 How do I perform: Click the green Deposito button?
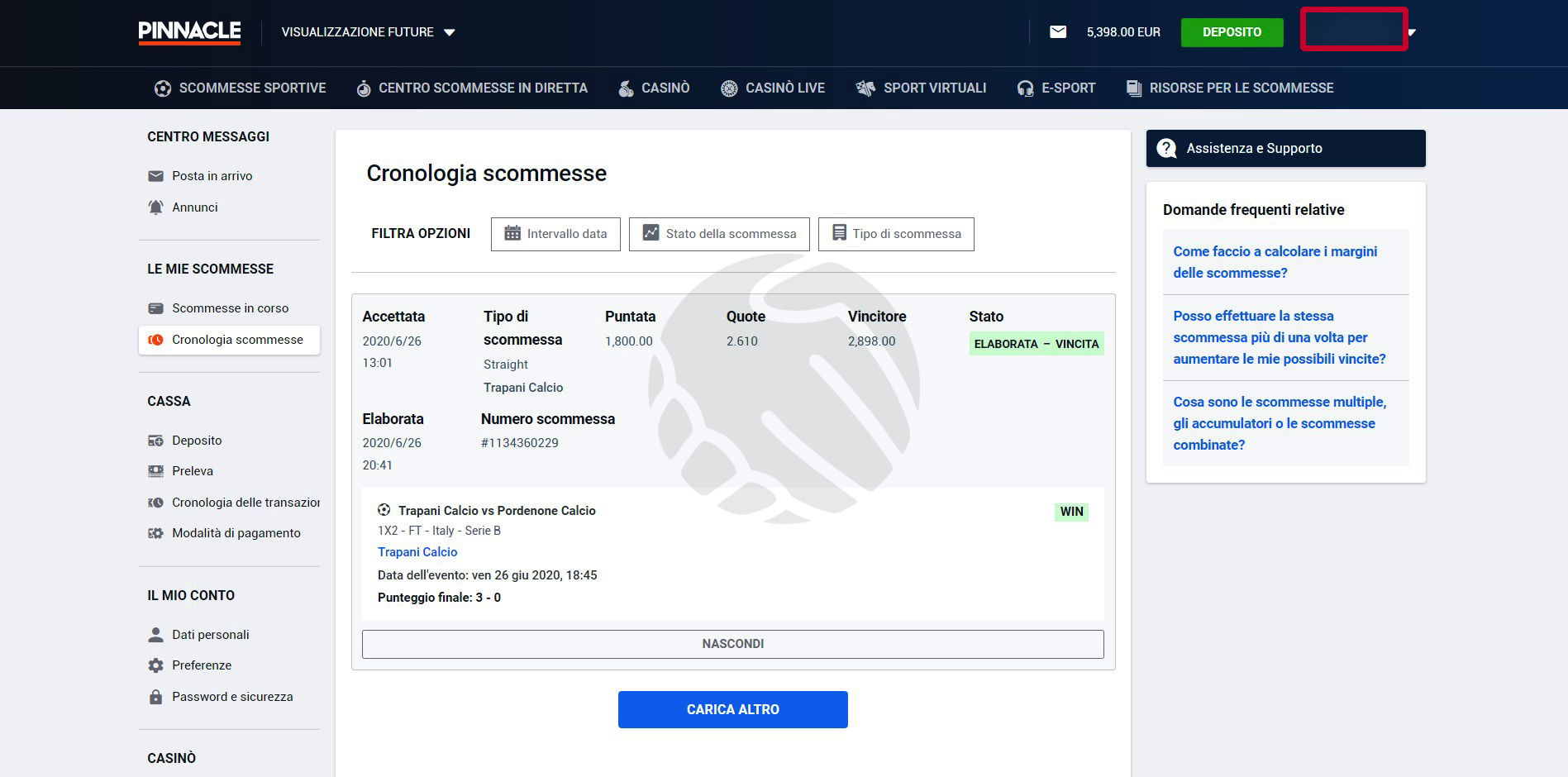[x=1232, y=32]
